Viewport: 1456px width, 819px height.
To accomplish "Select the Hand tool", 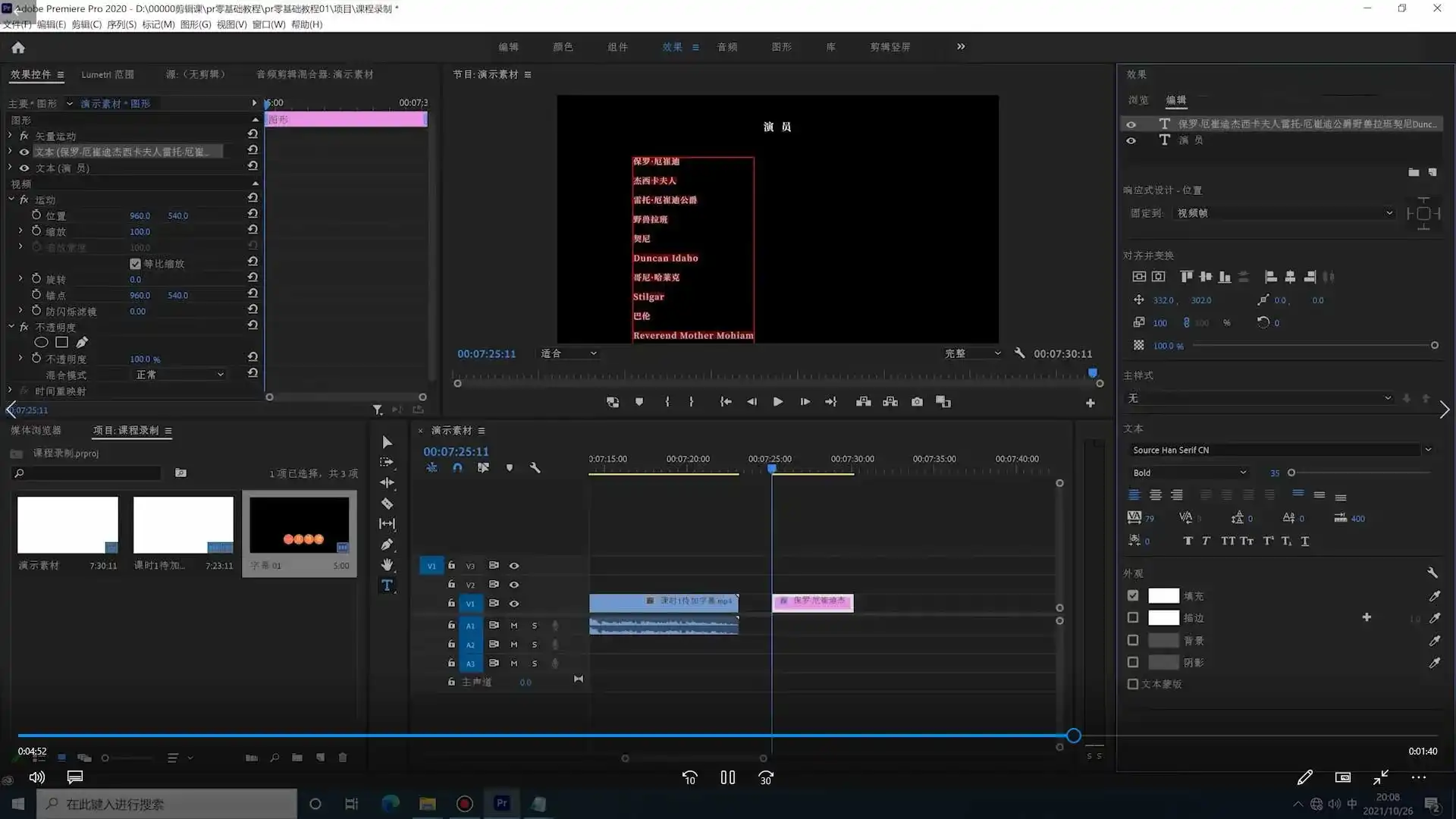I will (387, 565).
